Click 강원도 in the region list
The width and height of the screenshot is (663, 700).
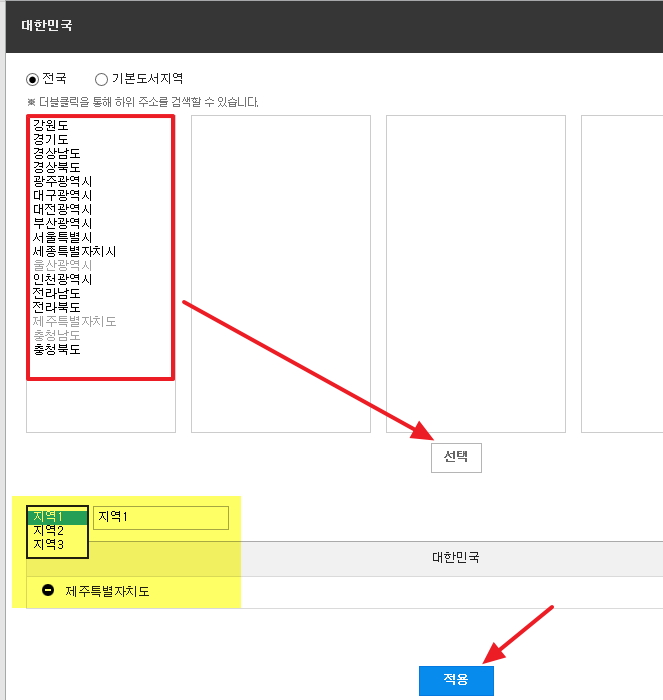tap(50, 125)
